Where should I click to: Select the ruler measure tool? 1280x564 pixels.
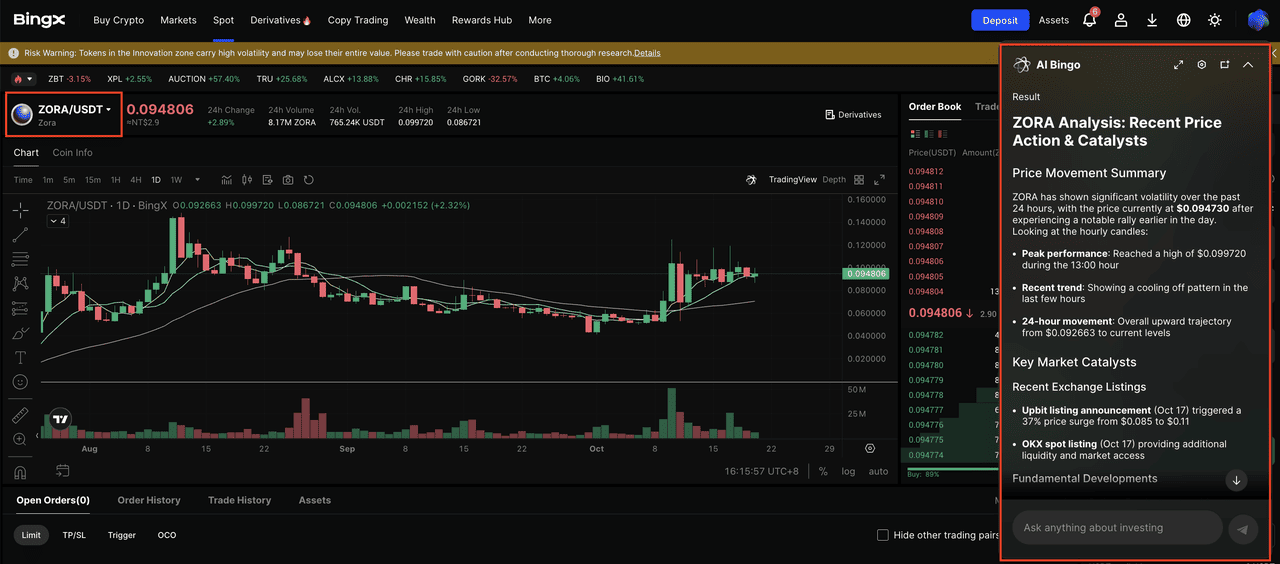(x=20, y=415)
